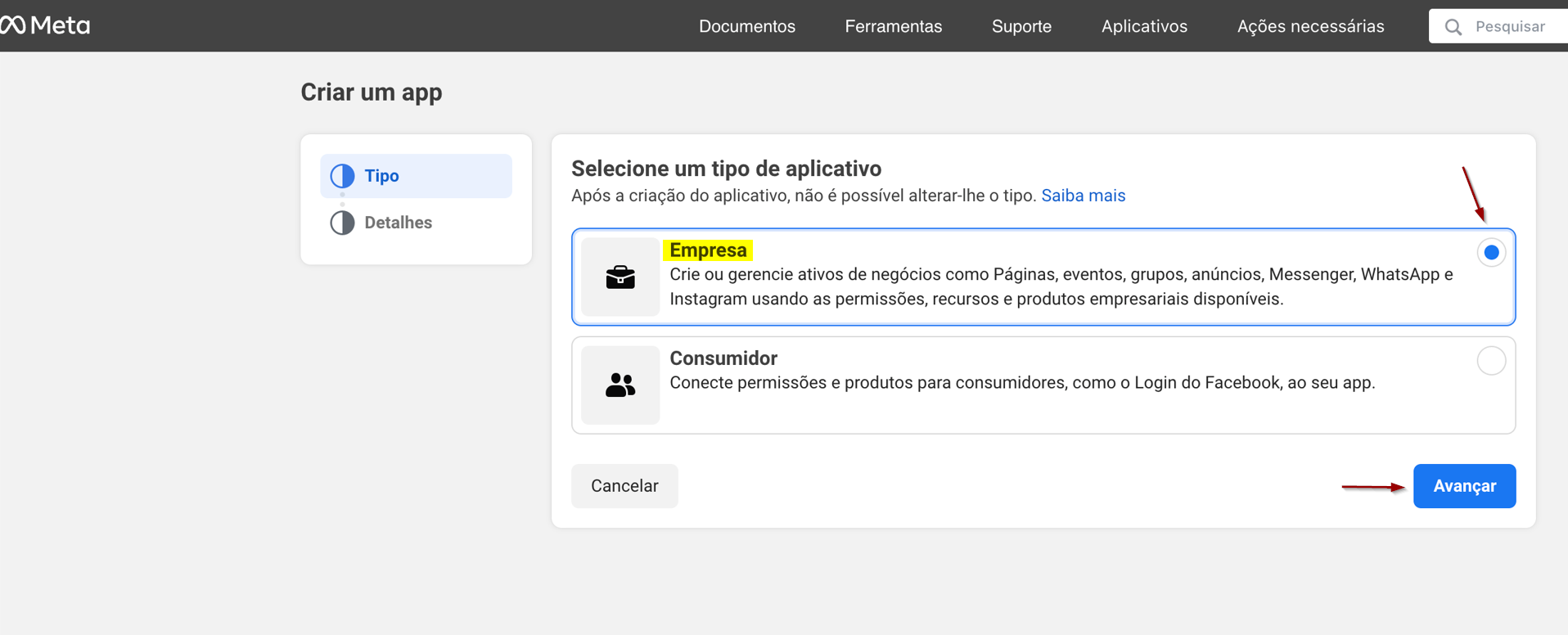Click the Empresa option title

point(708,250)
